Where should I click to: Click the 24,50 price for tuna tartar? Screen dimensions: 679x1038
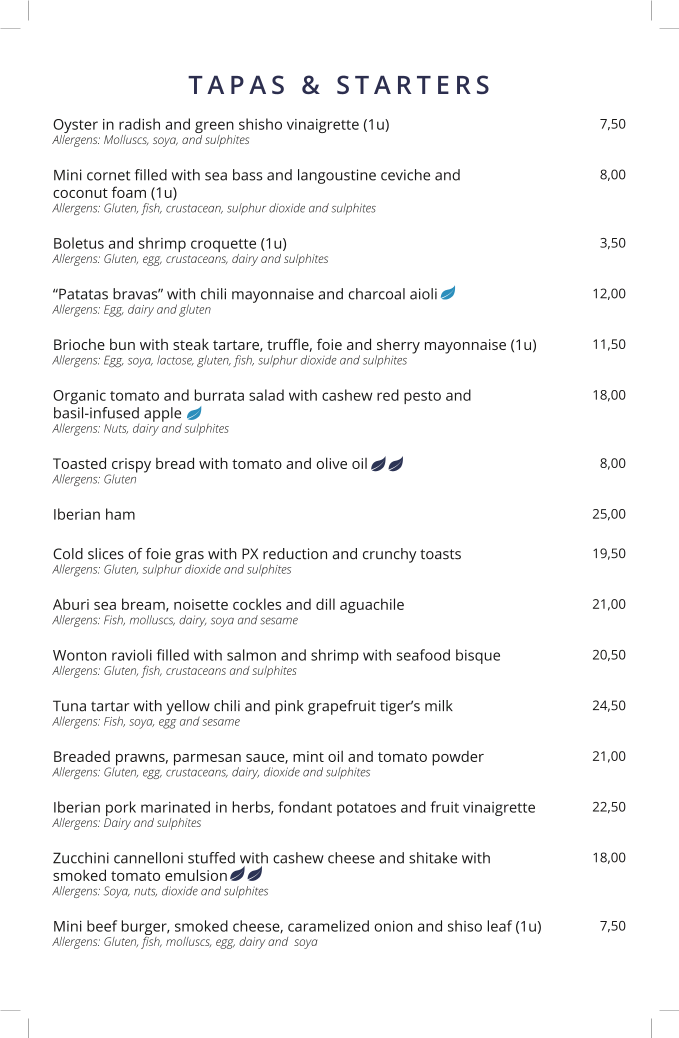click(x=609, y=705)
